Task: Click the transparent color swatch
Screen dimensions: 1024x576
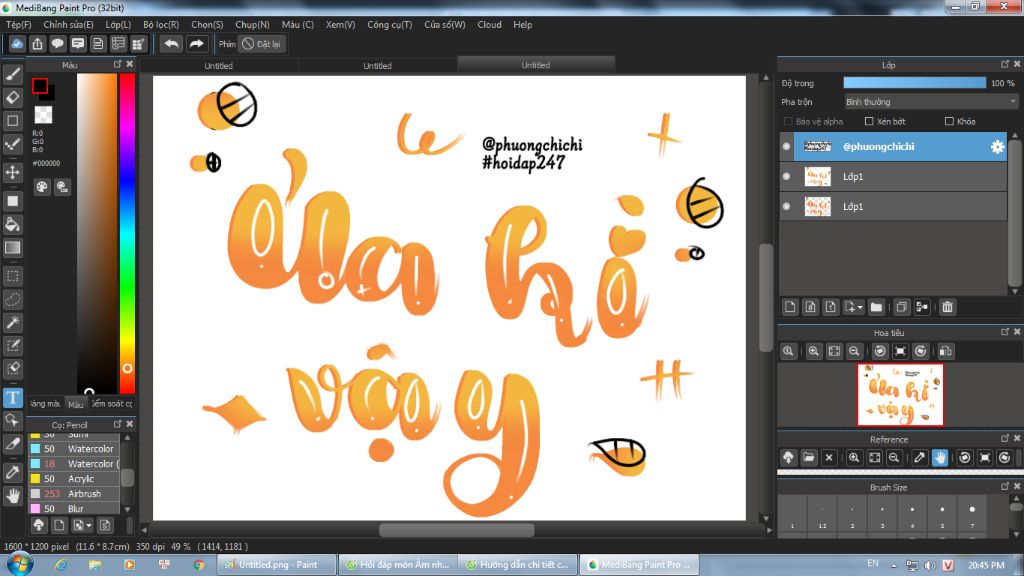Action: click(43, 115)
